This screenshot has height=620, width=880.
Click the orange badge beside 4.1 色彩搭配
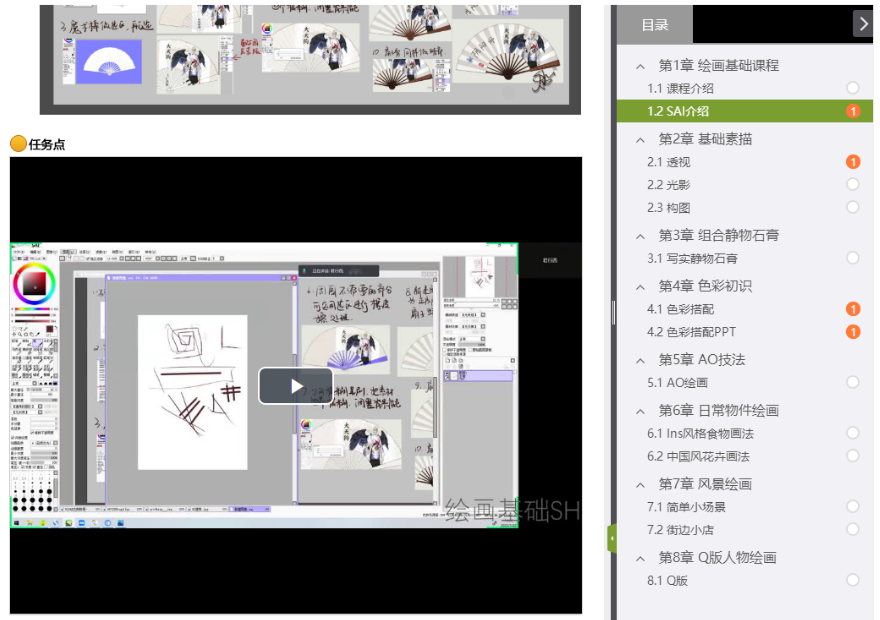point(853,309)
